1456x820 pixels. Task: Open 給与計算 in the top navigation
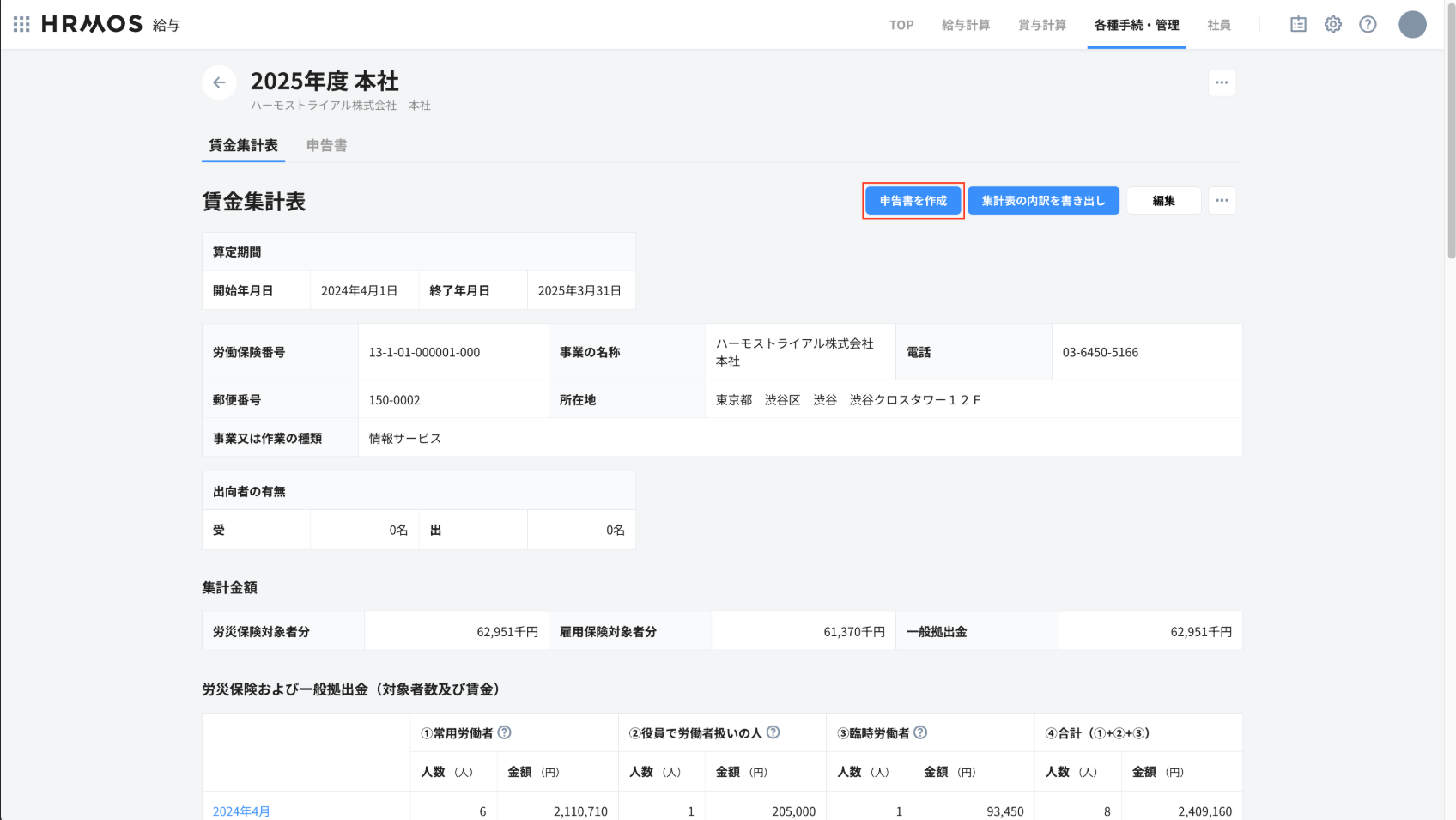point(965,25)
